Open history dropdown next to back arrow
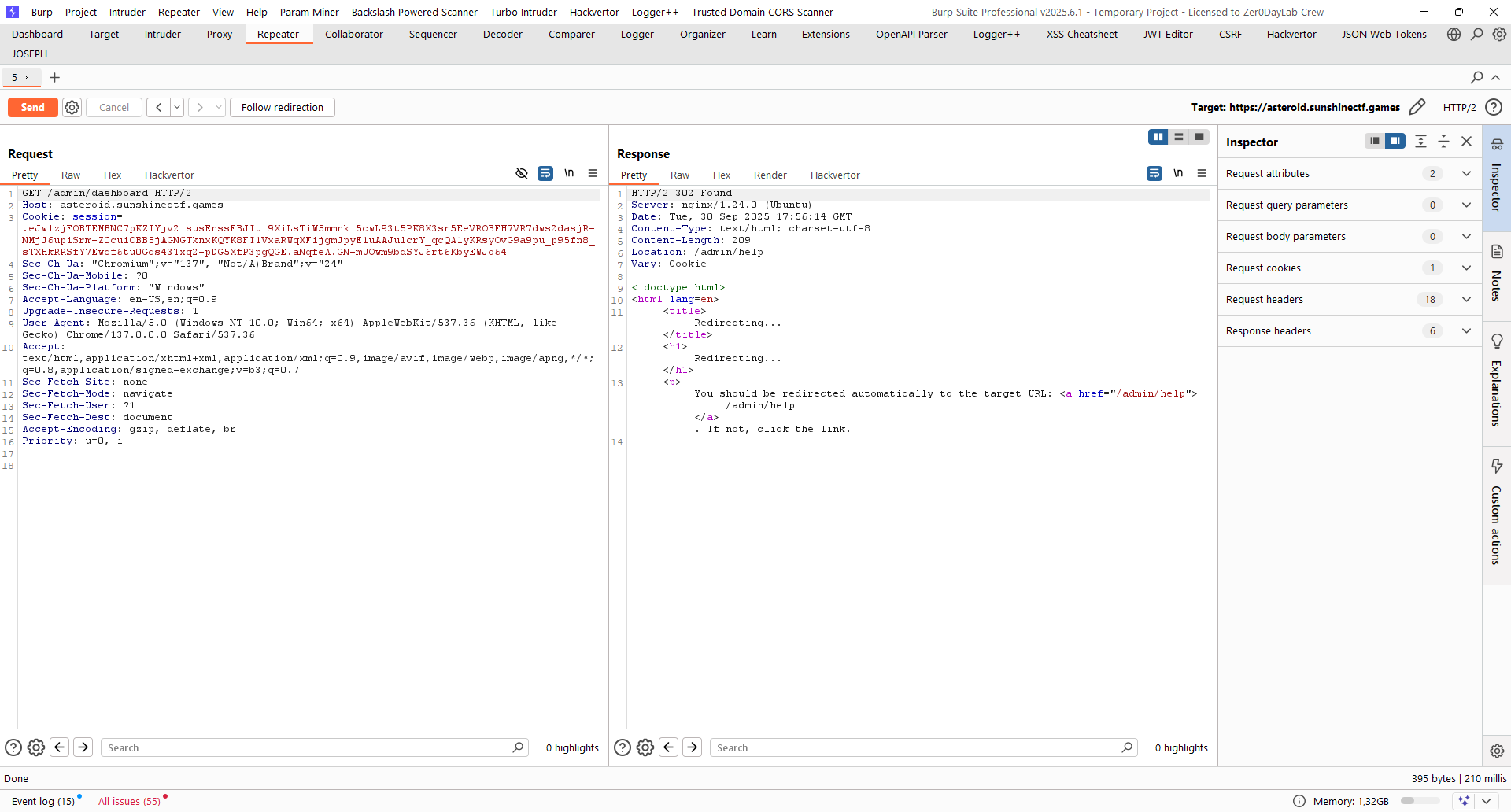1511x812 pixels. 177,107
